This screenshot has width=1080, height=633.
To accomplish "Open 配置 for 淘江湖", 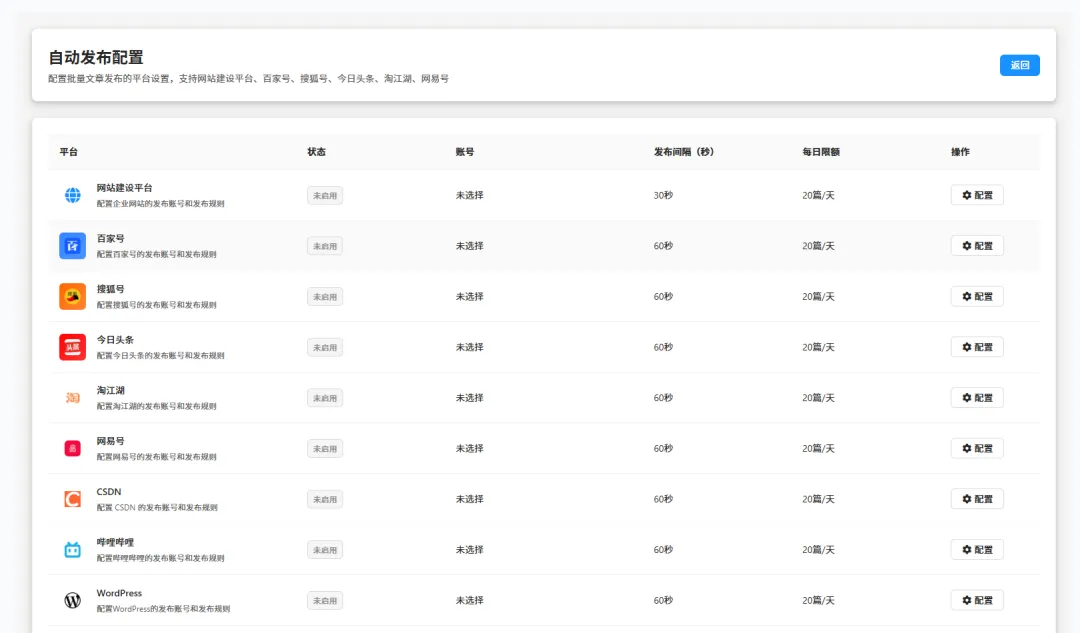I will (977, 398).
